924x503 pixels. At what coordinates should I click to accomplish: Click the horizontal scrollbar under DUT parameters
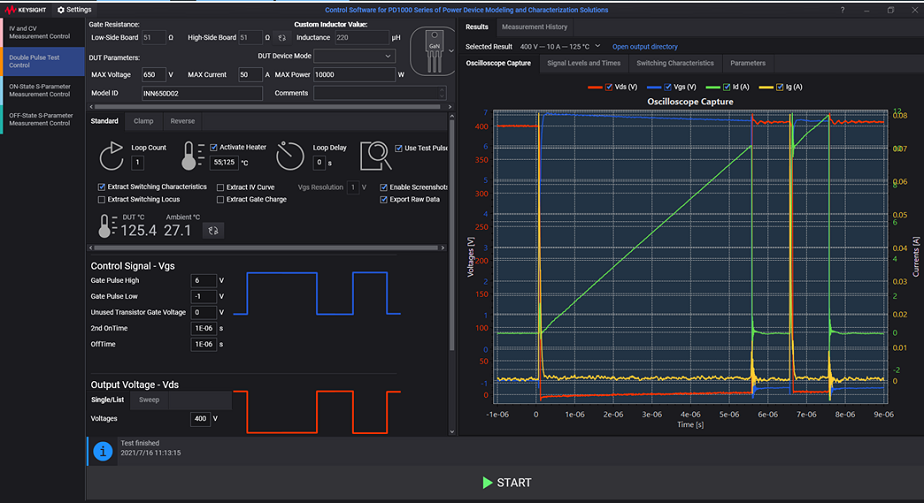point(270,108)
